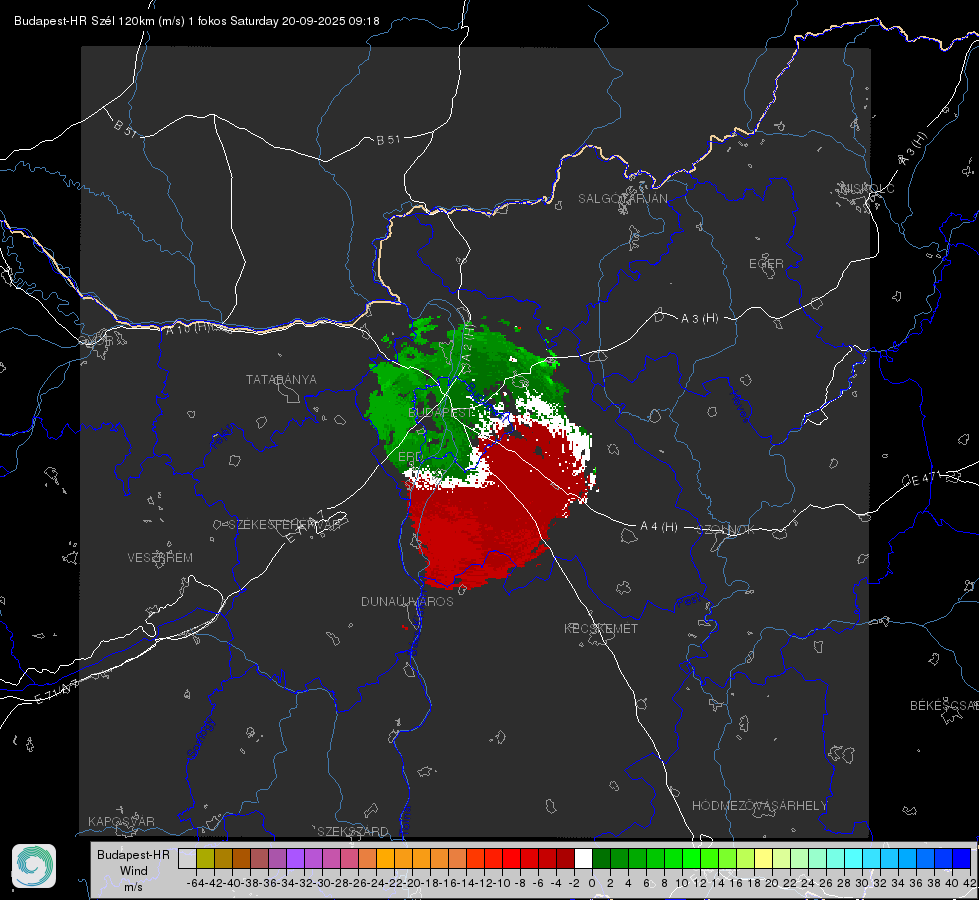
Task: Select the KECSKEMÉT label
Action: click(601, 629)
